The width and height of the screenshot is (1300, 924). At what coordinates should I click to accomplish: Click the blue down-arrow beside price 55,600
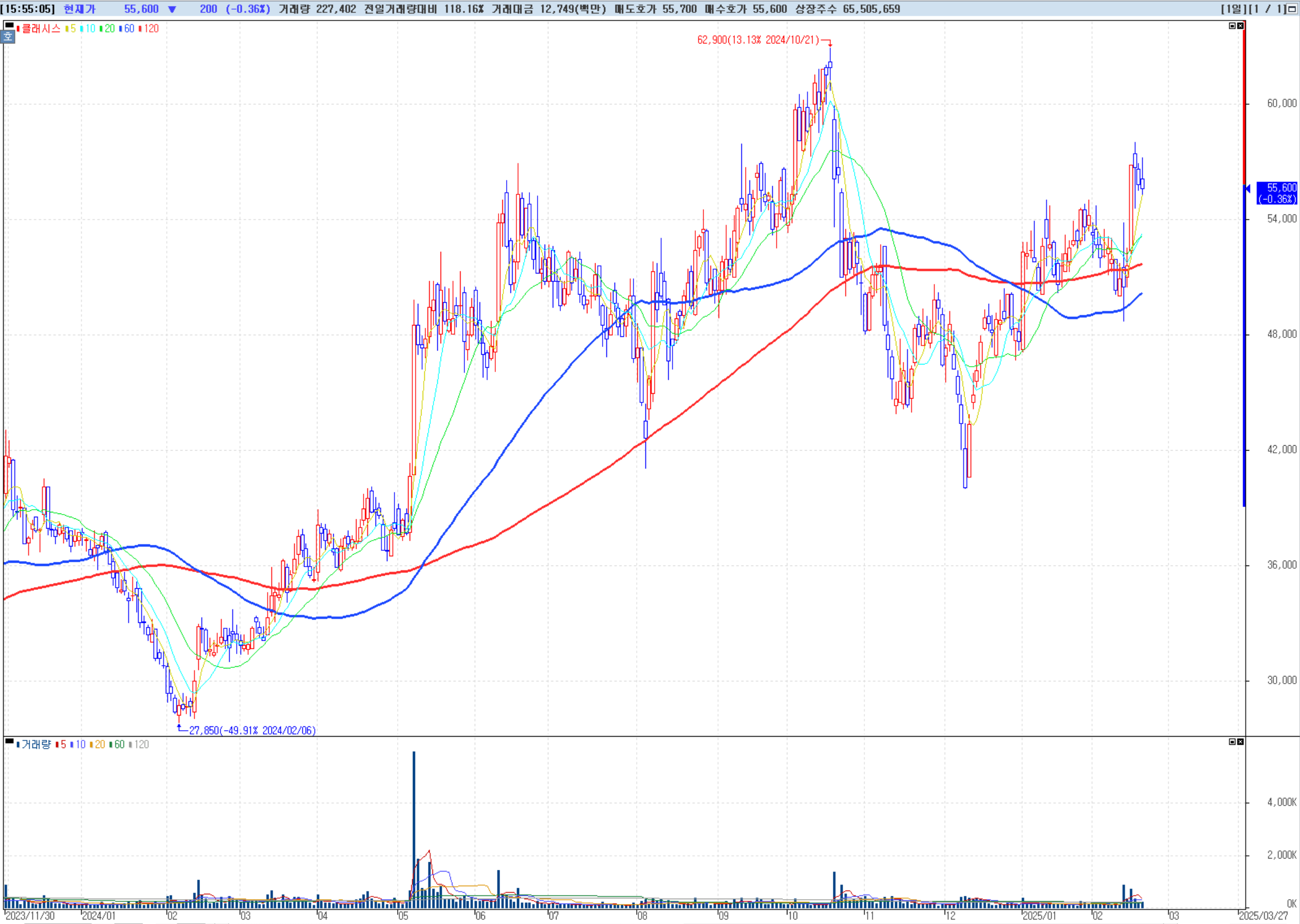[172, 9]
